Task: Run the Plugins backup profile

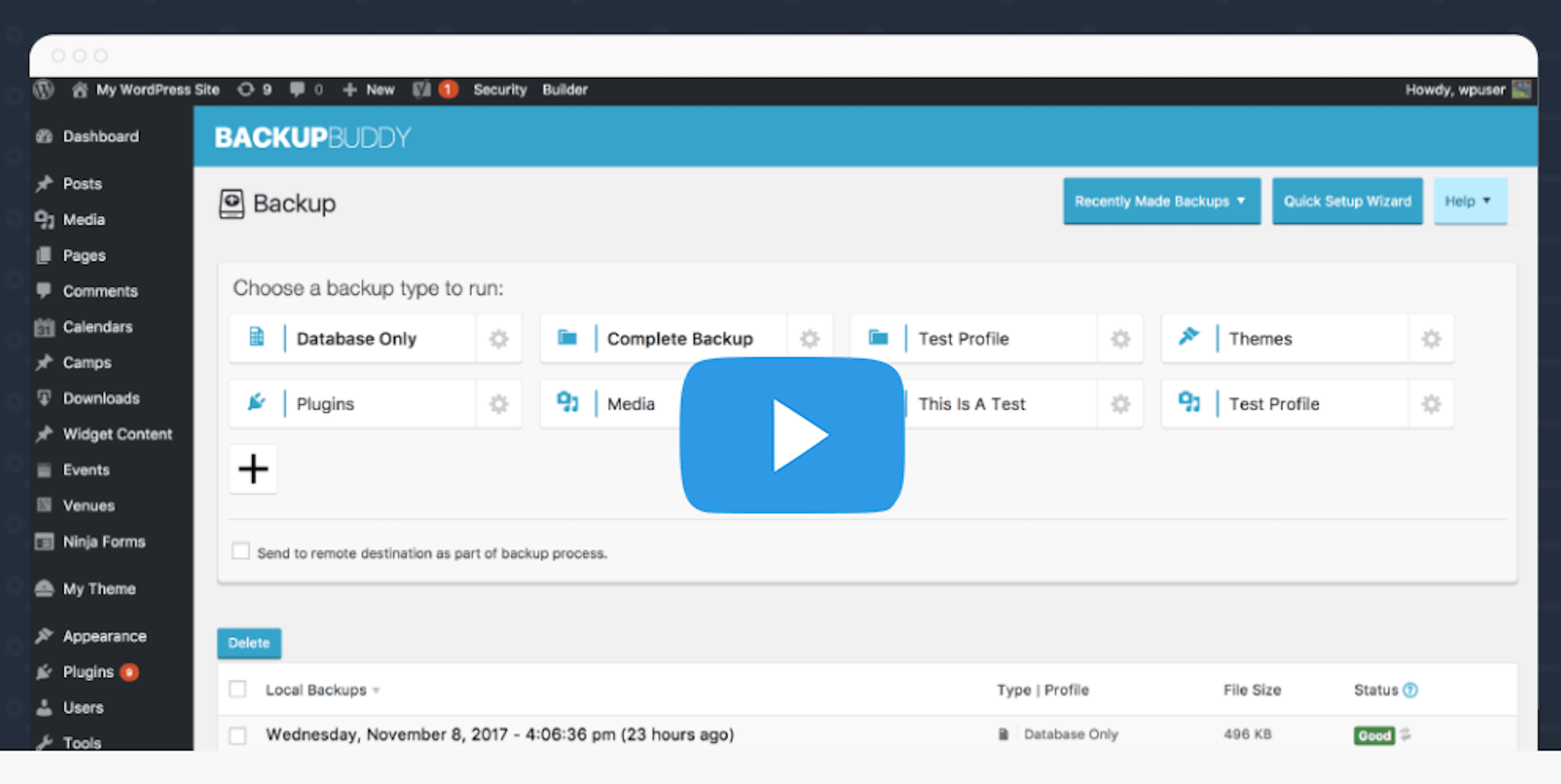Action: point(325,404)
